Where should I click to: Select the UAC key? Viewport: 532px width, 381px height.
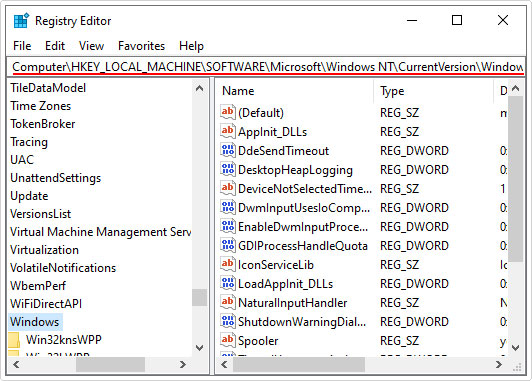coord(22,160)
